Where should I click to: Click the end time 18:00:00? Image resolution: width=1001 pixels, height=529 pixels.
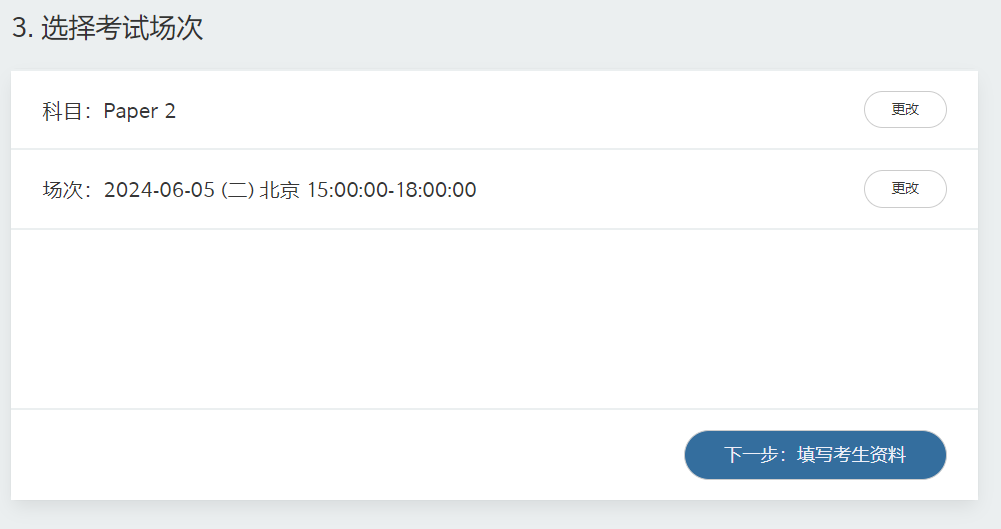(x=436, y=190)
